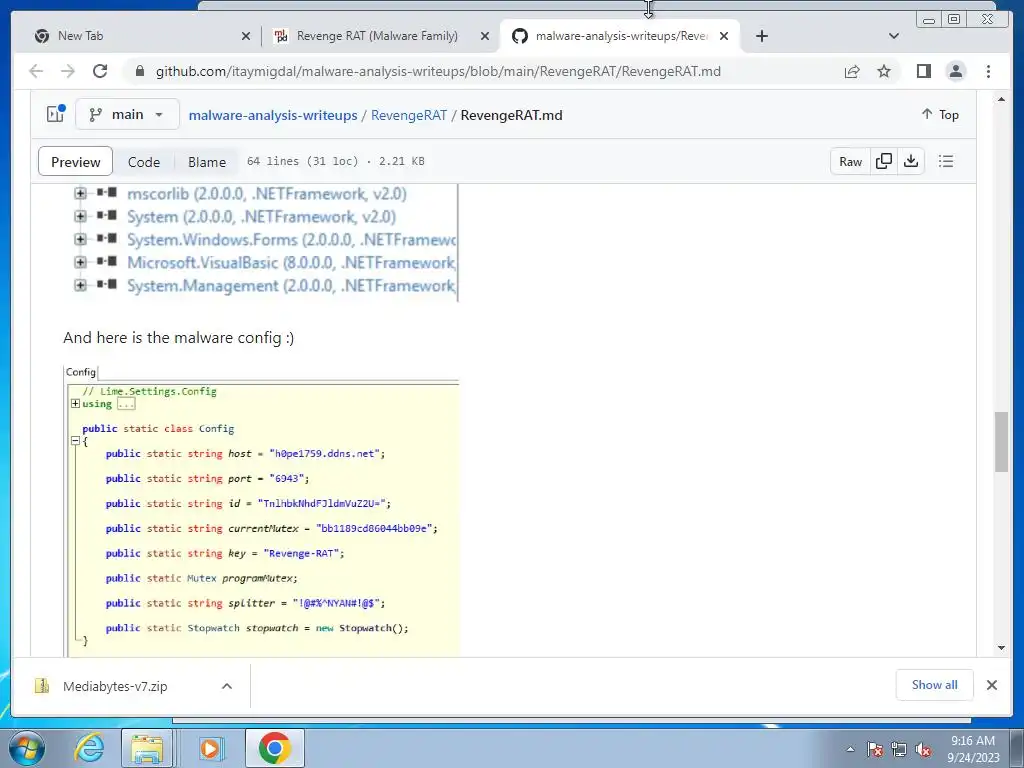Copy raw file contents
This screenshot has height=768, width=1024.
pyautogui.click(x=884, y=161)
